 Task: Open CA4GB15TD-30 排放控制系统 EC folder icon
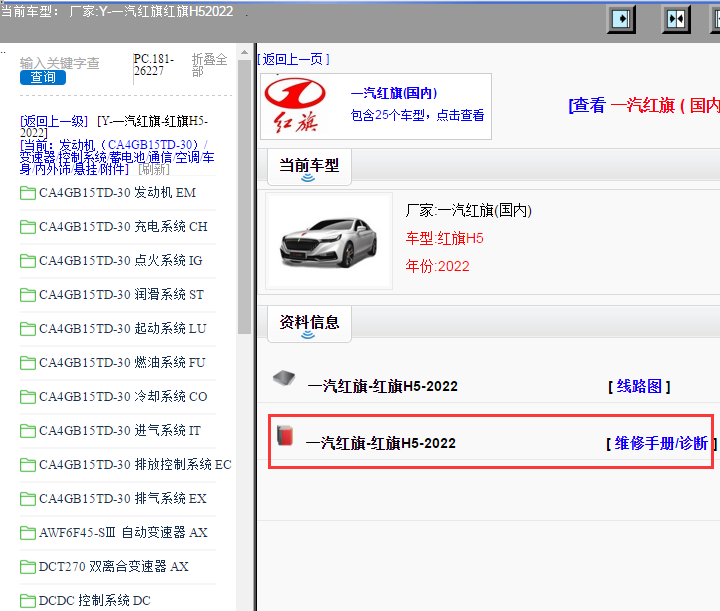click(x=28, y=465)
